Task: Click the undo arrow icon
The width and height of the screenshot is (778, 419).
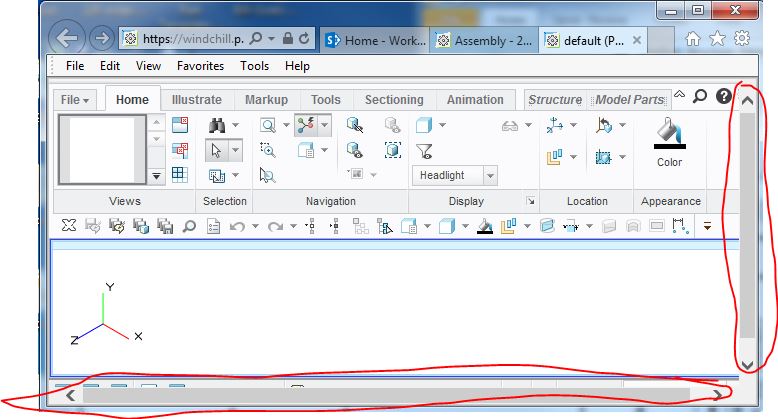Action: tap(237, 226)
